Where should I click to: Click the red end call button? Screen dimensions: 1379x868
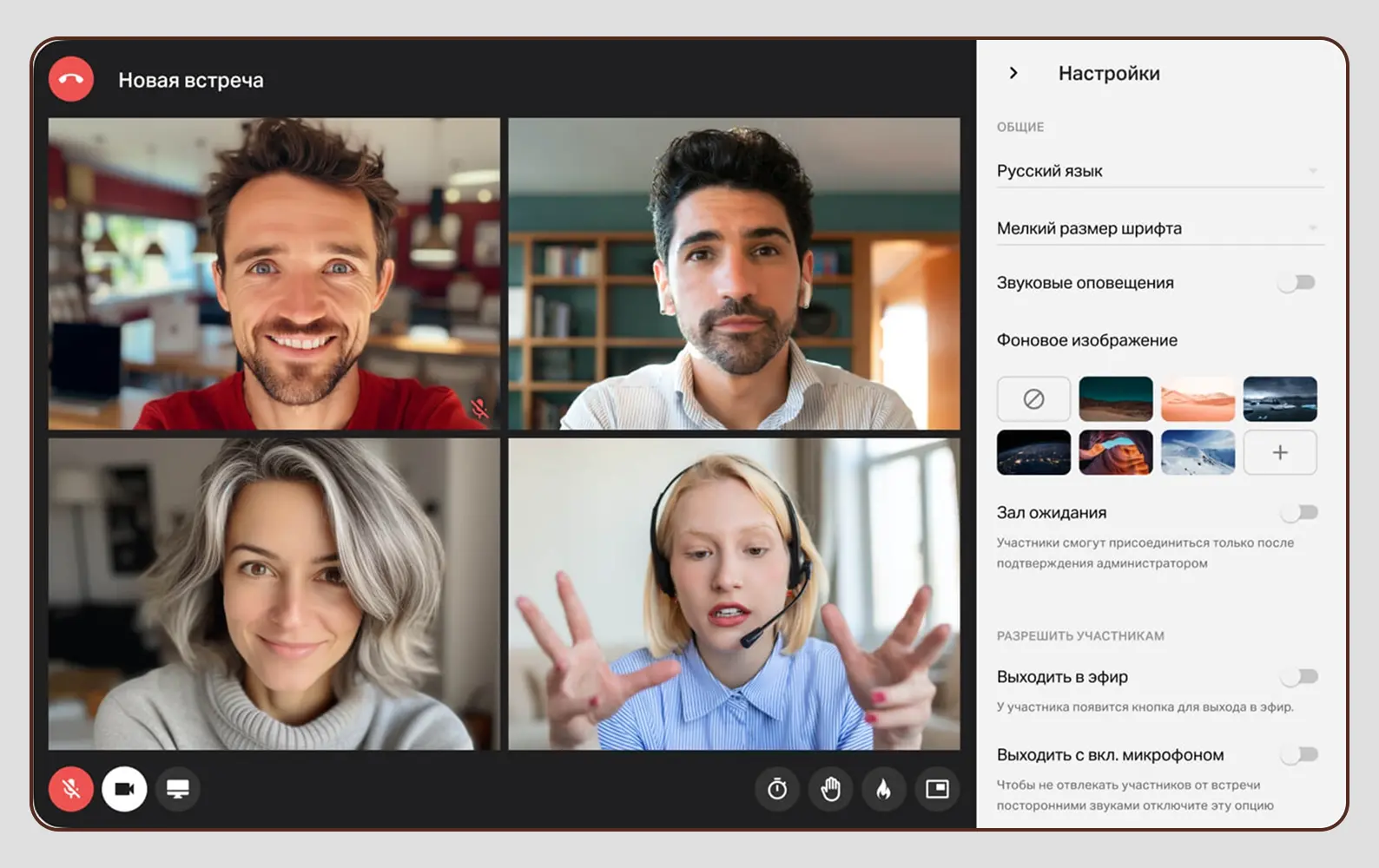(x=71, y=80)
